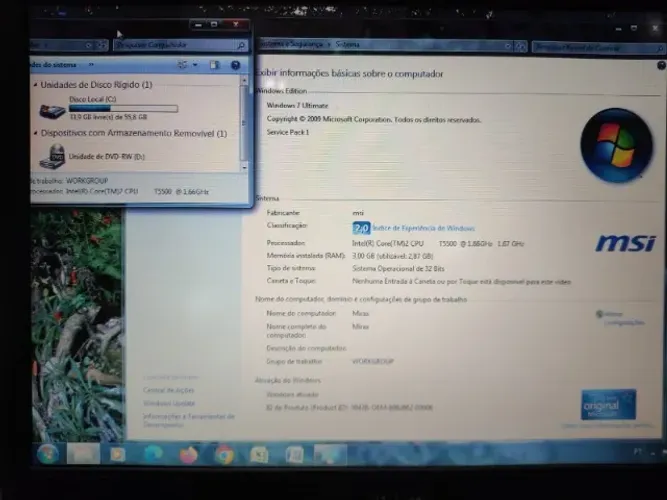
Task: Open Disco Local (C:) drive icon
Action: pyautogui.click(x=52, y=111)
